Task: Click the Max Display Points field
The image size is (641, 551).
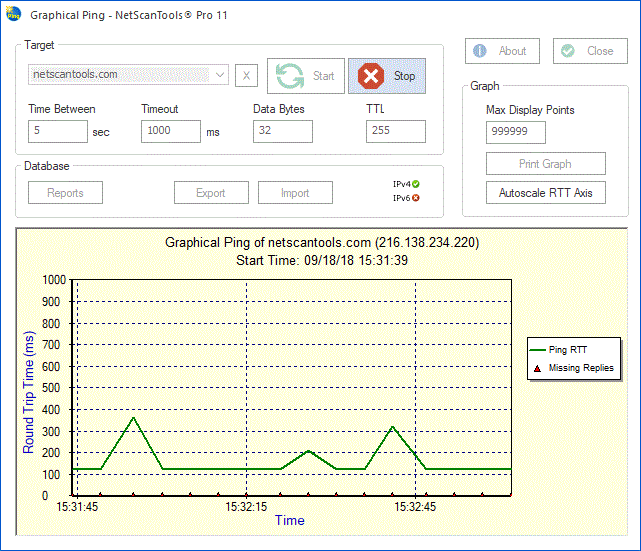Action: pyautogui.click(x=516, y=132)
